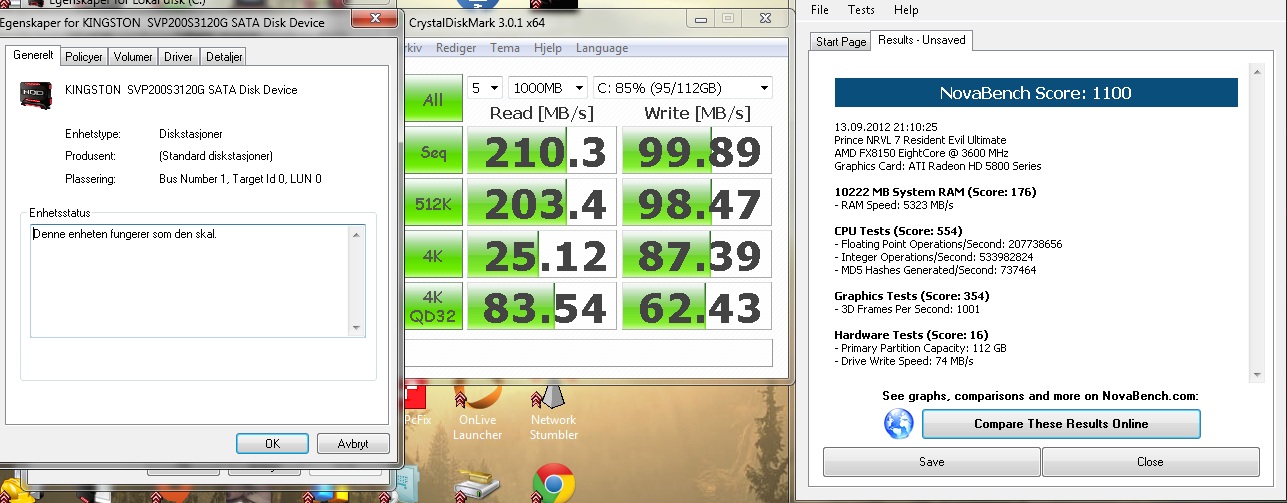Image resolution: width=1287 pixels, height=503 pixels.
Task: Launch Google Chrome from the desktop
Action: [551, 483]
